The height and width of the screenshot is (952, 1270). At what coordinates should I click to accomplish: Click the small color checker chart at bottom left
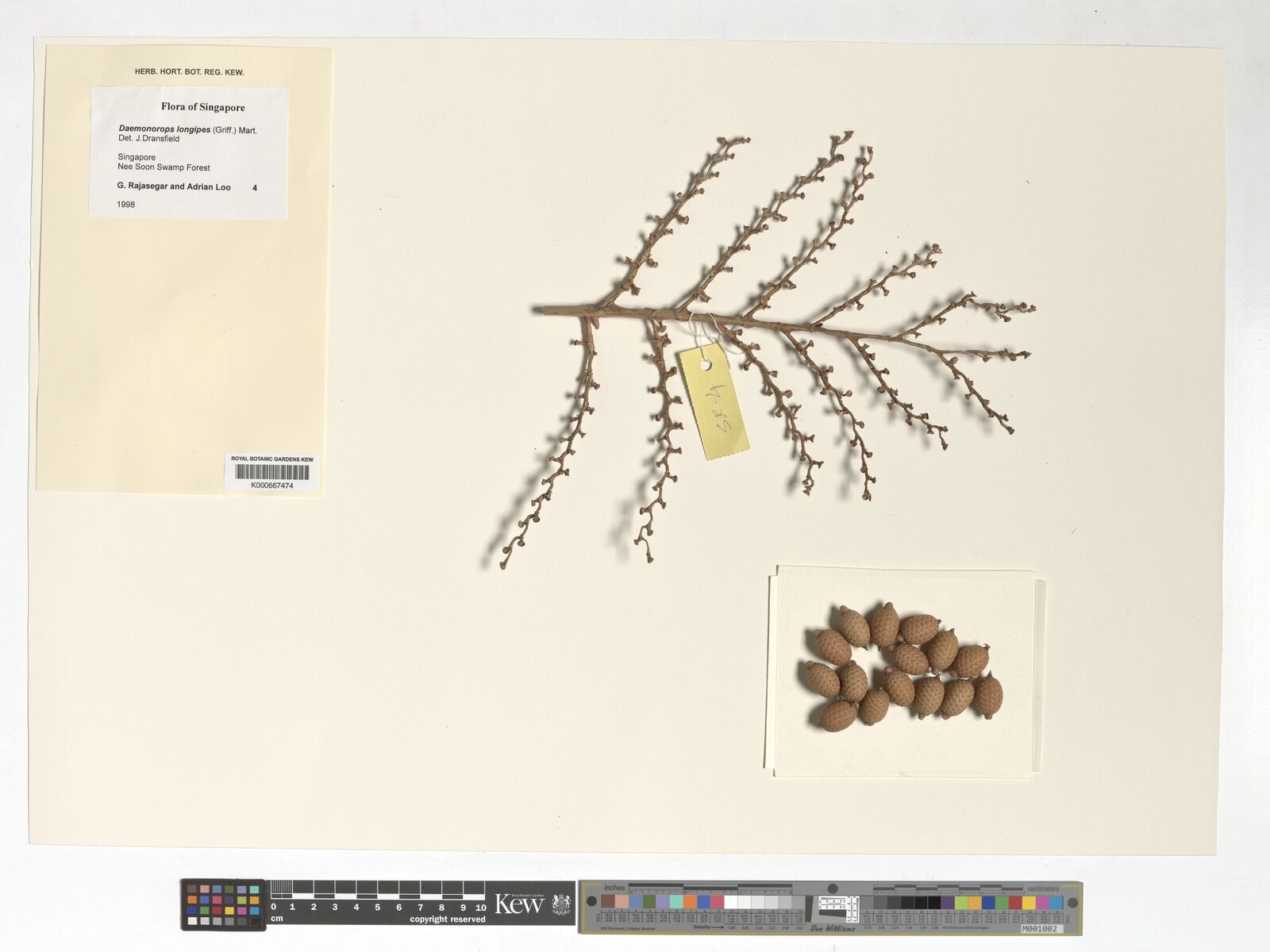coord(223,904)
